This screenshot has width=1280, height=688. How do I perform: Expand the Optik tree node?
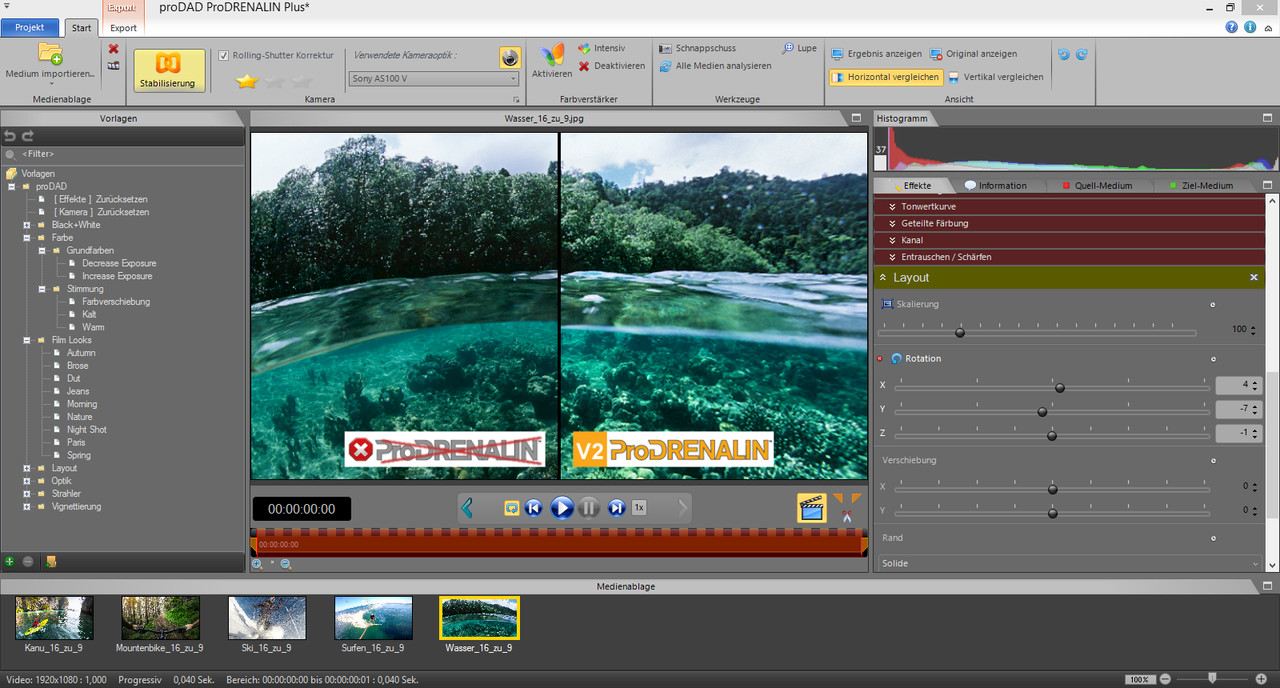click(27, 481)
